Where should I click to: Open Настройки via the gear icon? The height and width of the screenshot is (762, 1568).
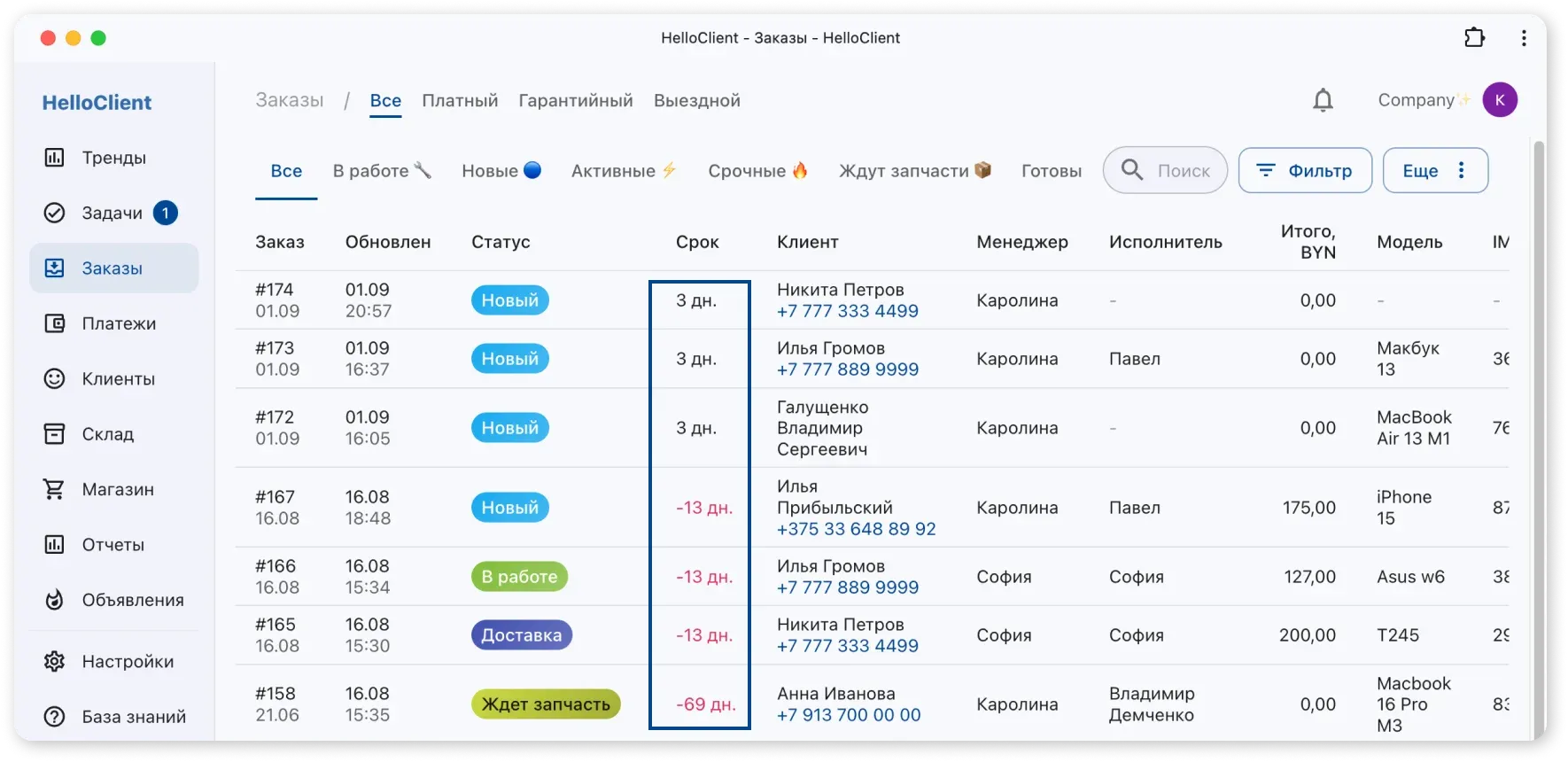coord(53,661)
